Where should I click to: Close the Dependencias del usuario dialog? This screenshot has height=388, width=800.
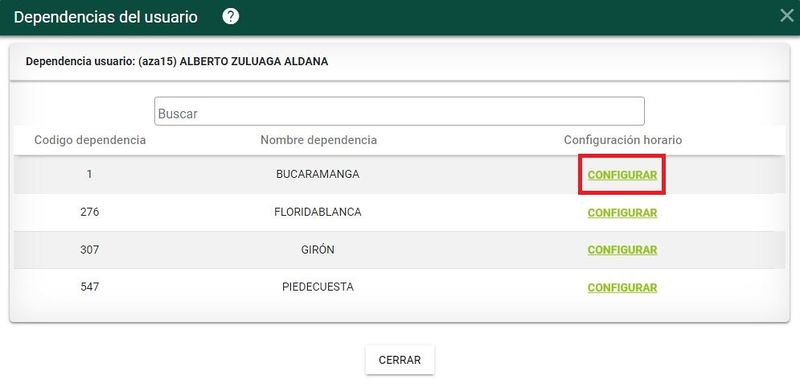point(787,16)
